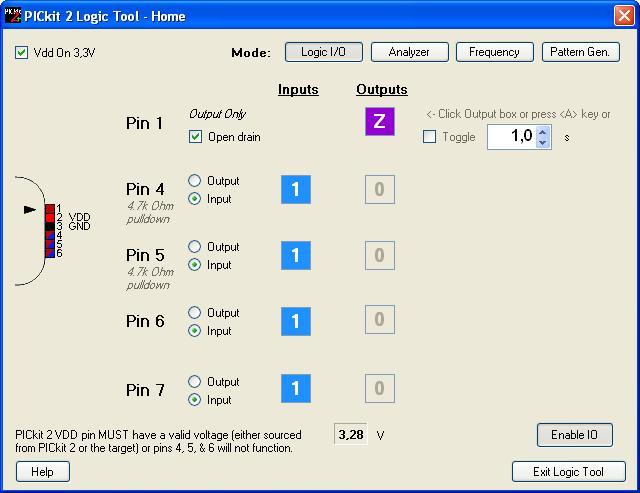
Task: Set Pin 5 to Output
Action: 195,246
